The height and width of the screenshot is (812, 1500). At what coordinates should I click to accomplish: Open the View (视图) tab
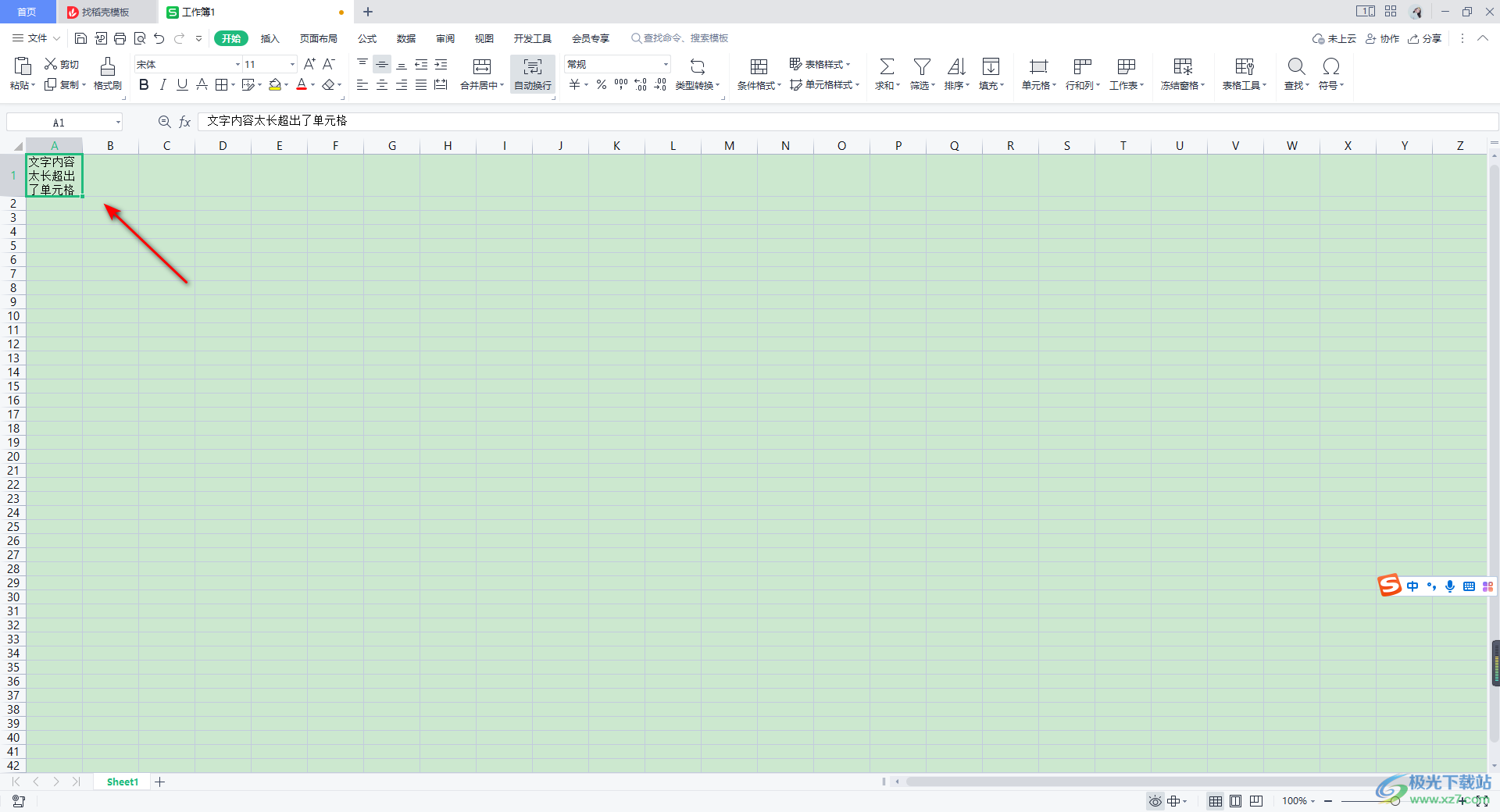pyautogui.click(x=484, y=38)
